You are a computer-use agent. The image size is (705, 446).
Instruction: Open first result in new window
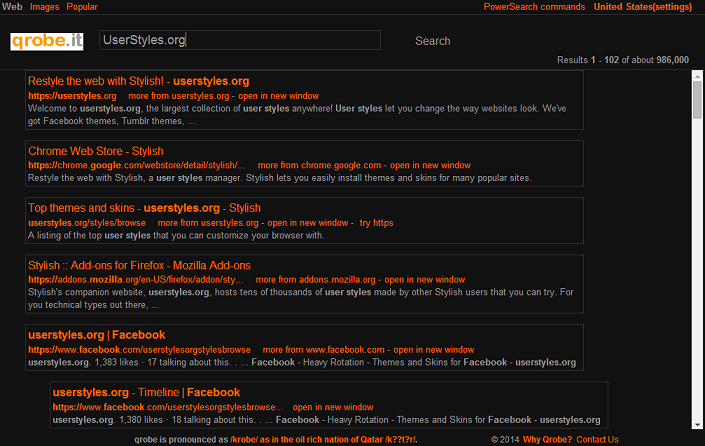coord(278,96)
